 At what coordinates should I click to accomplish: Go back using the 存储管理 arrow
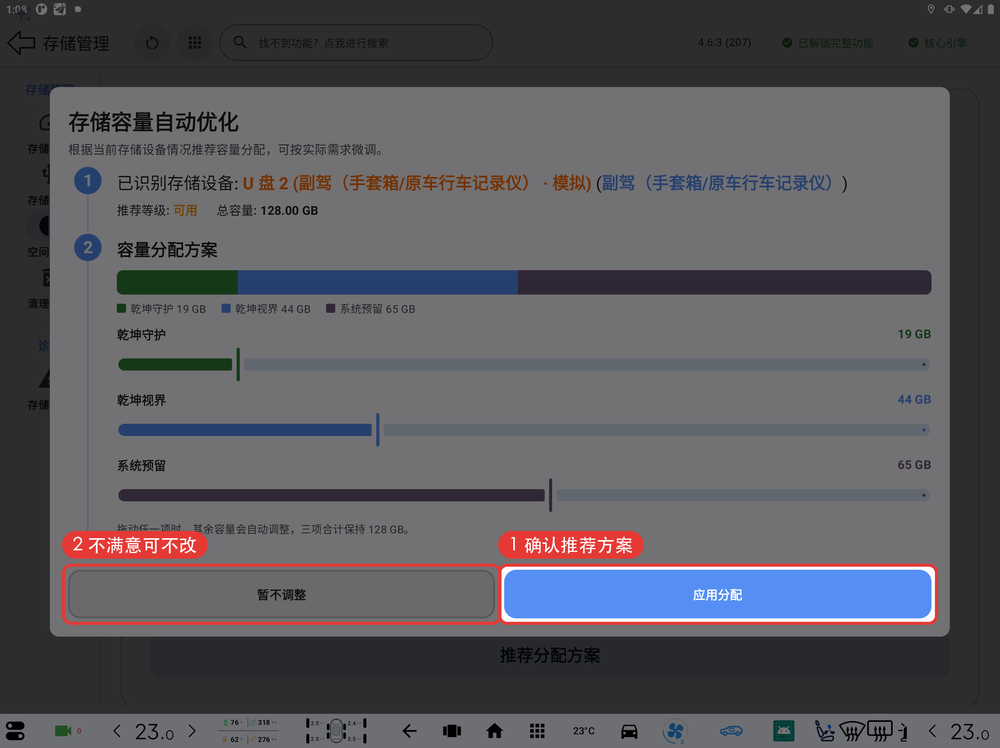pyautogui.click(x=21, y=43)
